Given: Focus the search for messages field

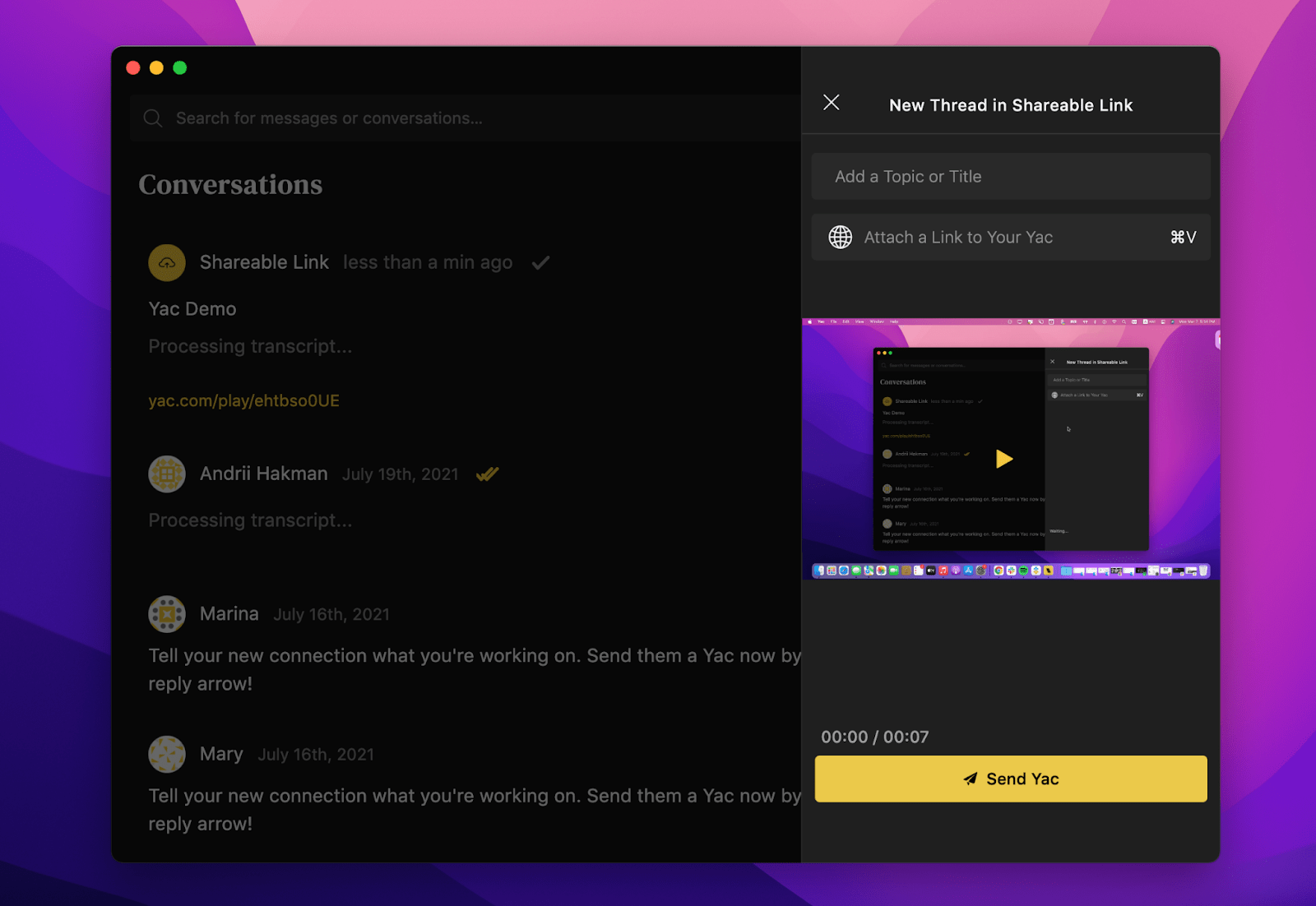Looking at the screenshot, I should pos(466,118).
